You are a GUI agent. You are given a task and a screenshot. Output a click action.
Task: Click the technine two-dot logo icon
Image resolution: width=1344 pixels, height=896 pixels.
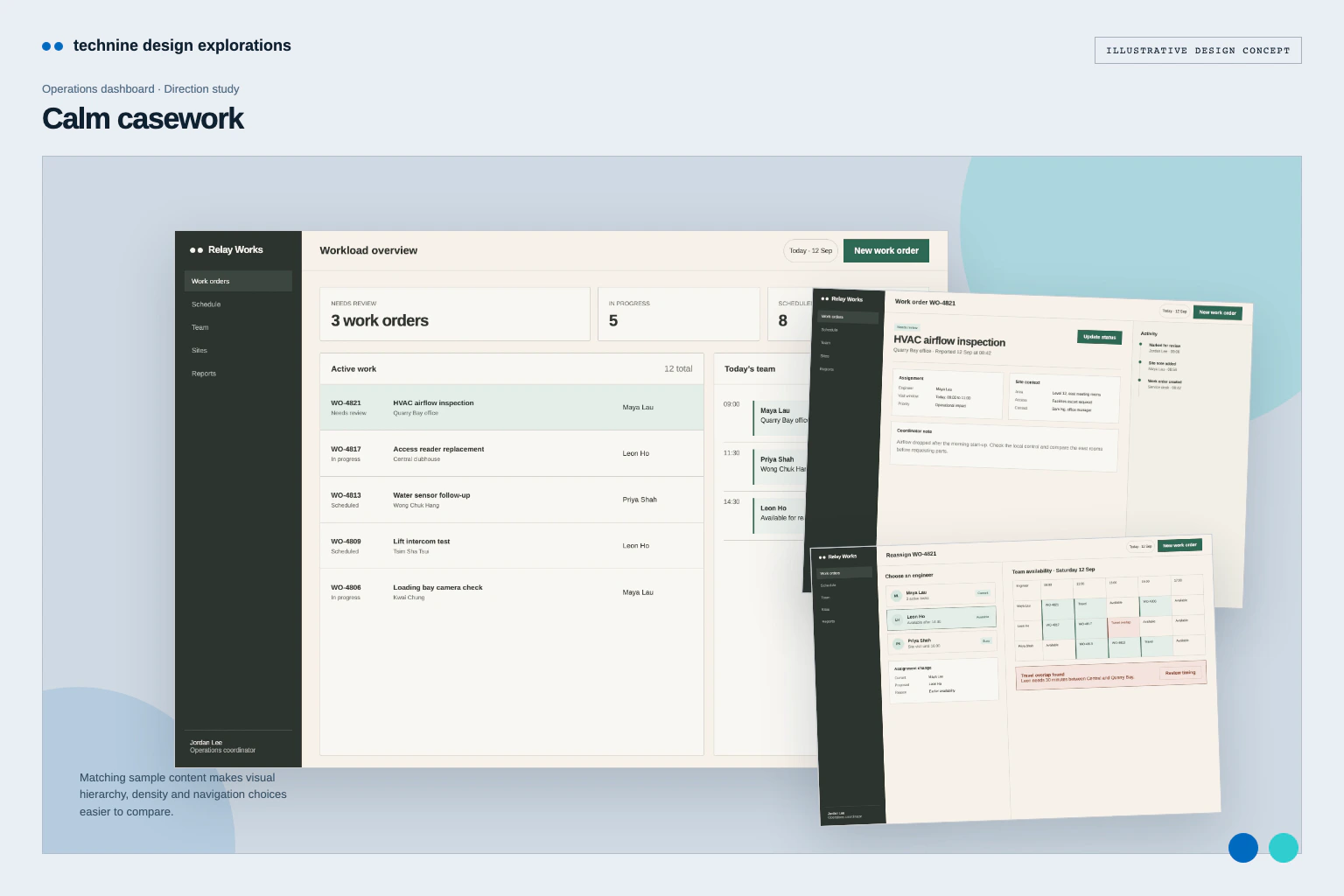pos(52,45)
